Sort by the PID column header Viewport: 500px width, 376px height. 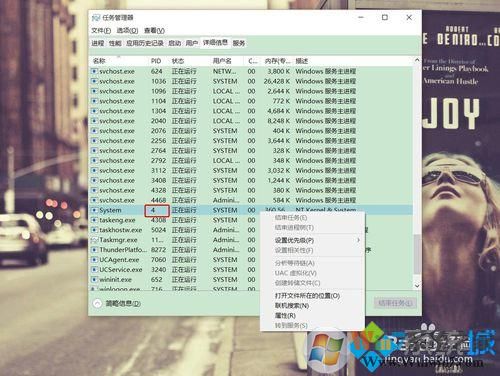tap(156, 61)
